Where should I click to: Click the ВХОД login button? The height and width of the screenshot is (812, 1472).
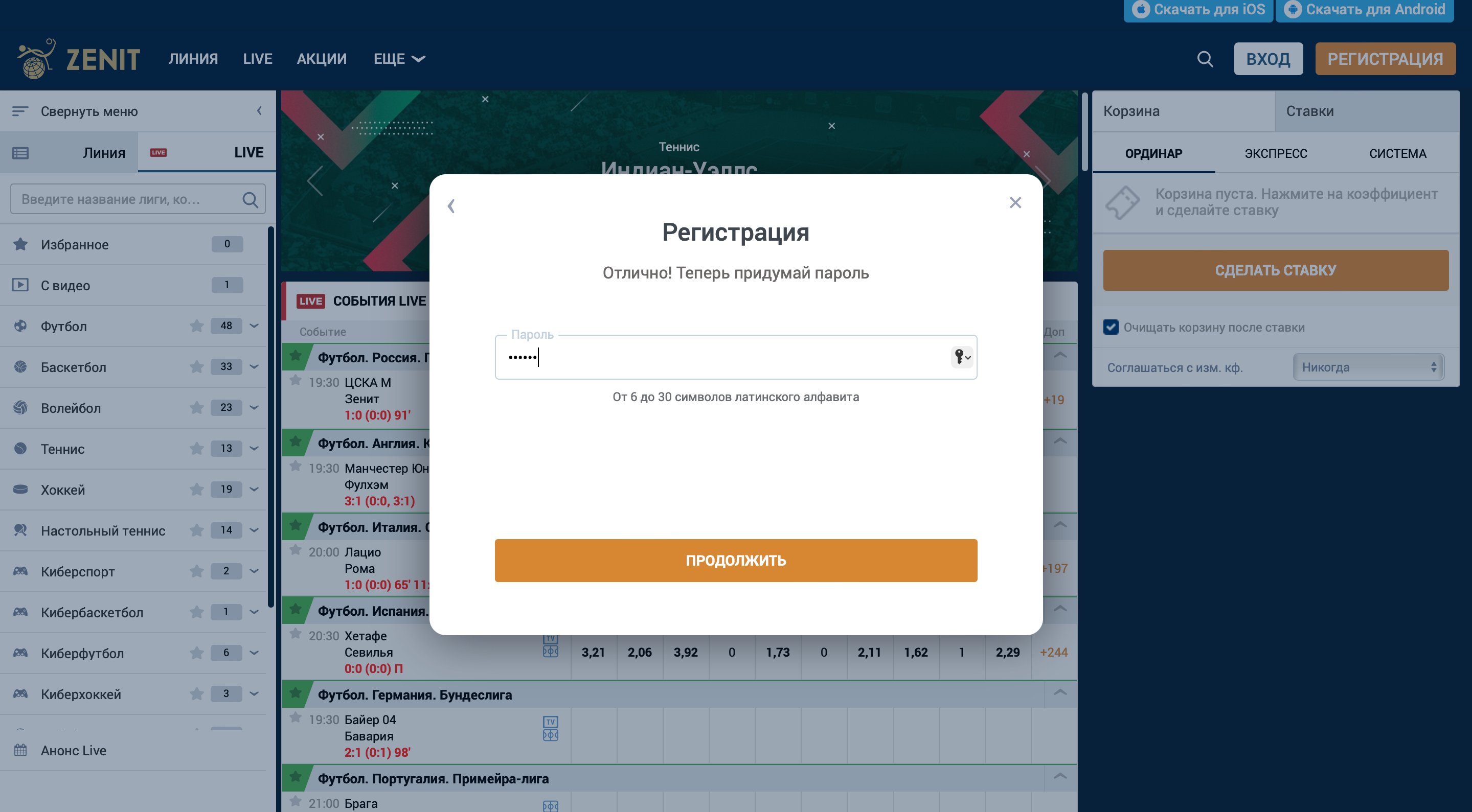(1267, 59)
